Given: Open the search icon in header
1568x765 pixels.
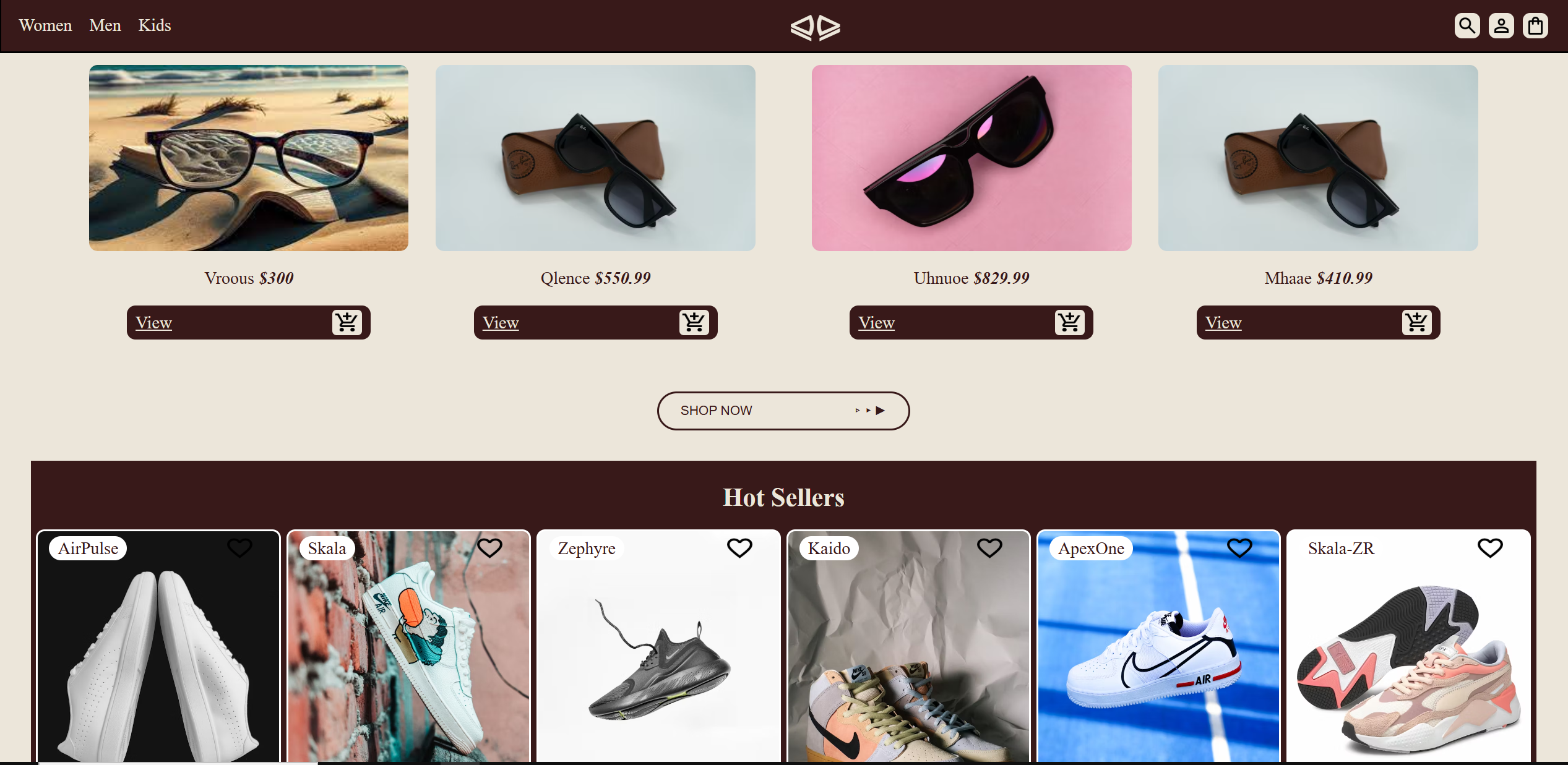Looking at the screenshot, I should [1467, 26].
